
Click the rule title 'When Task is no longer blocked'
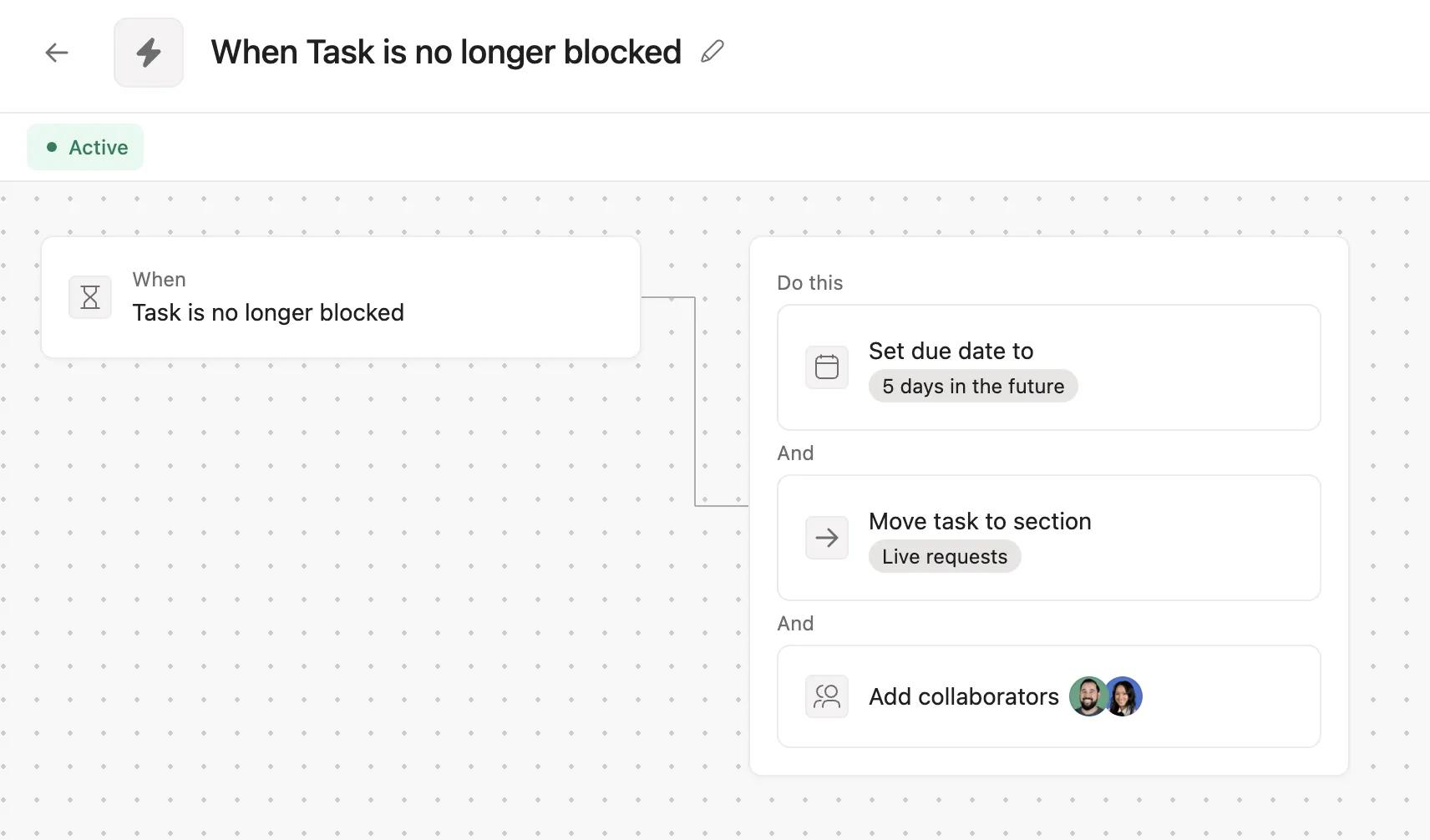[446, 52]
